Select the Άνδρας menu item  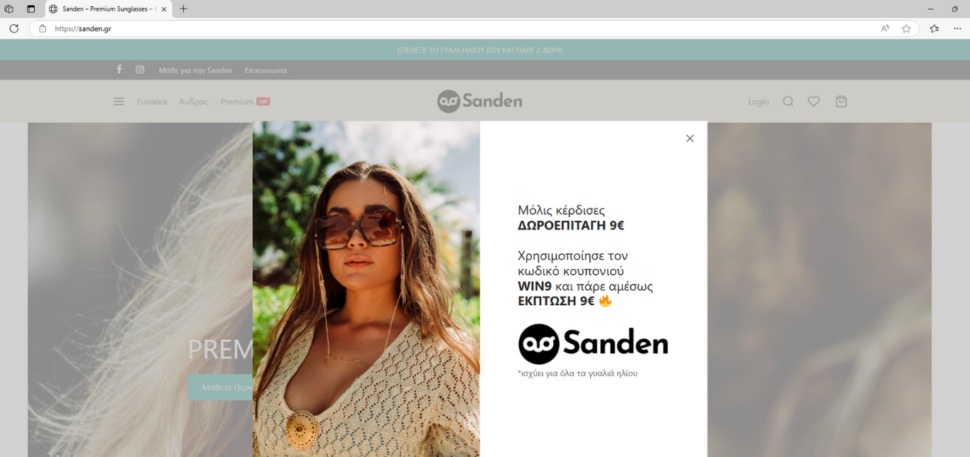click(194, 102)
